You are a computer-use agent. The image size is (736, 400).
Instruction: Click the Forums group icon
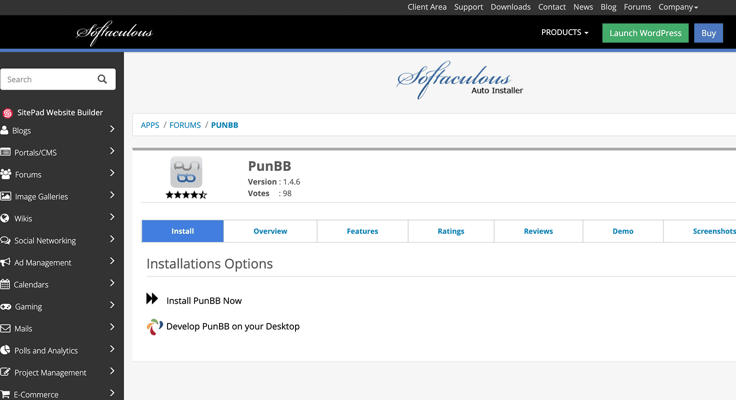click(6, 174)
